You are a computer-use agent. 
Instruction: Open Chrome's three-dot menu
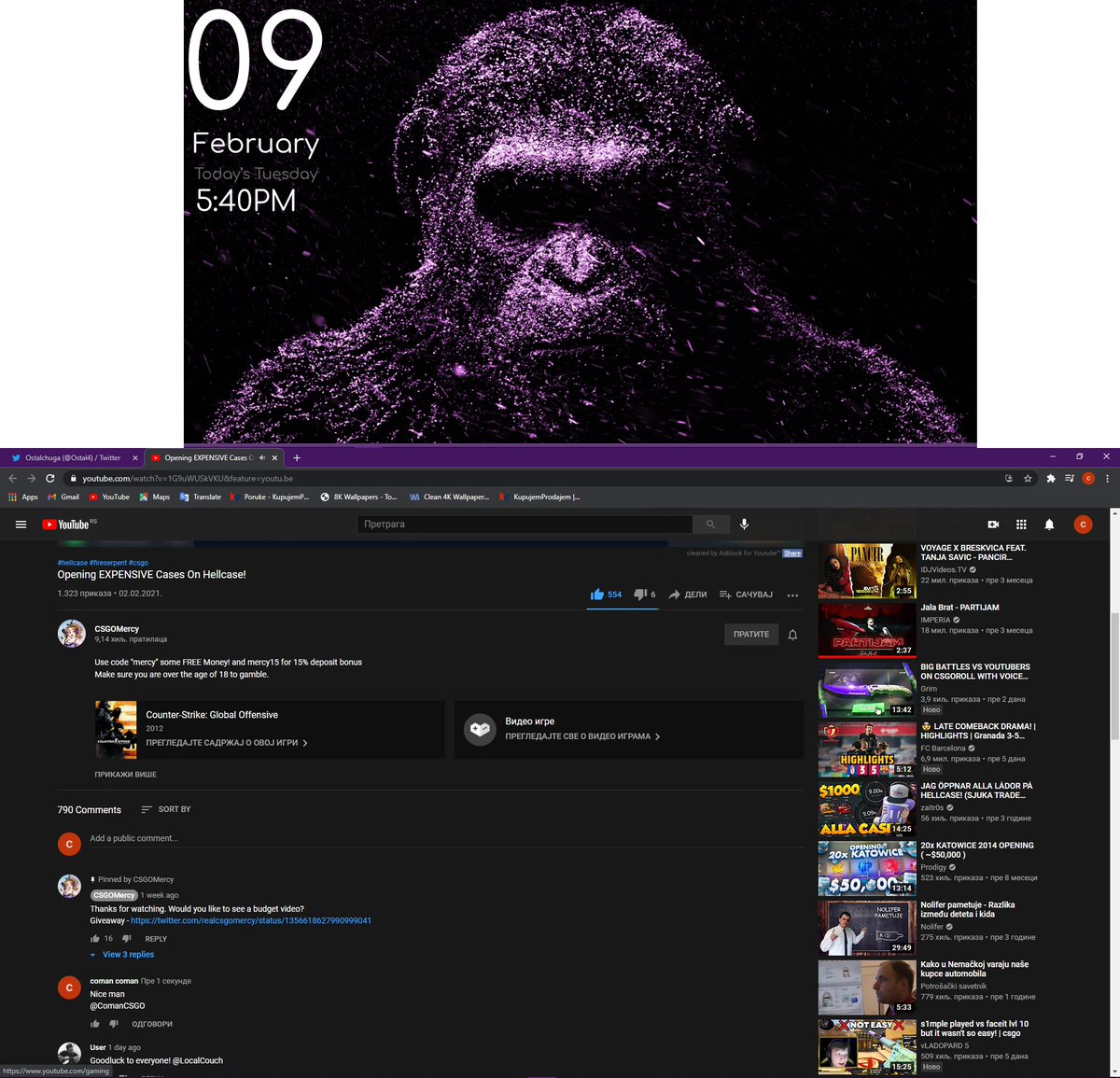(x=1107, y=478)
